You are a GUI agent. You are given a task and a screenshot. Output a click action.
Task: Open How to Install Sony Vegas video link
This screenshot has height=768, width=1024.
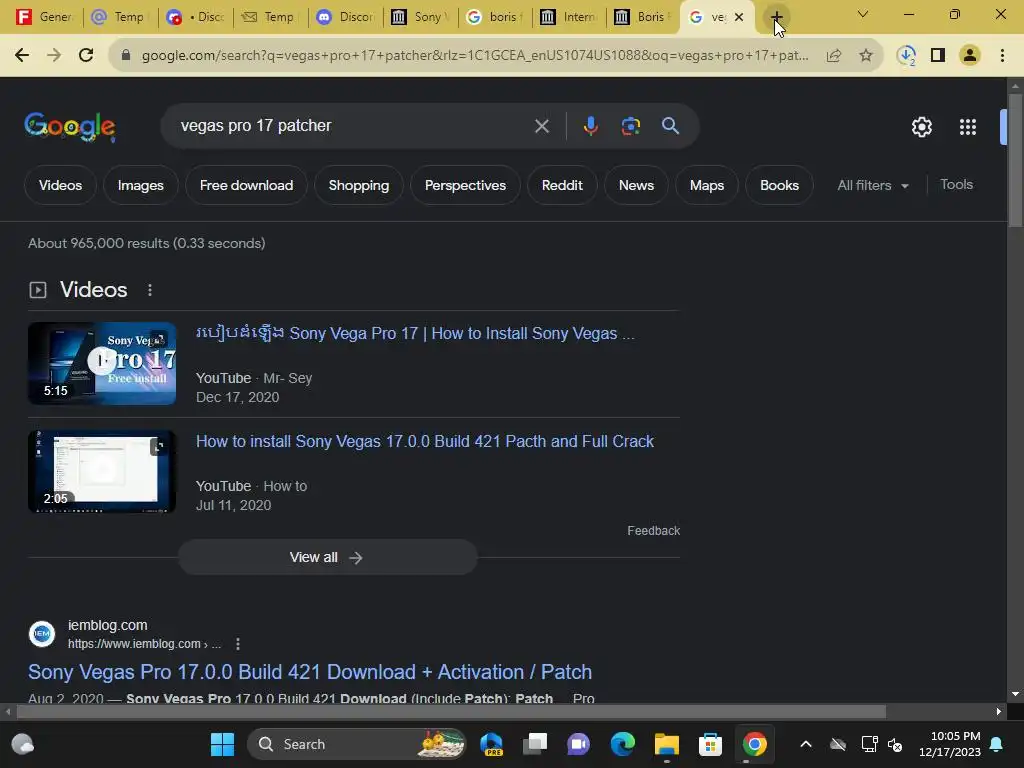point(415,334)
